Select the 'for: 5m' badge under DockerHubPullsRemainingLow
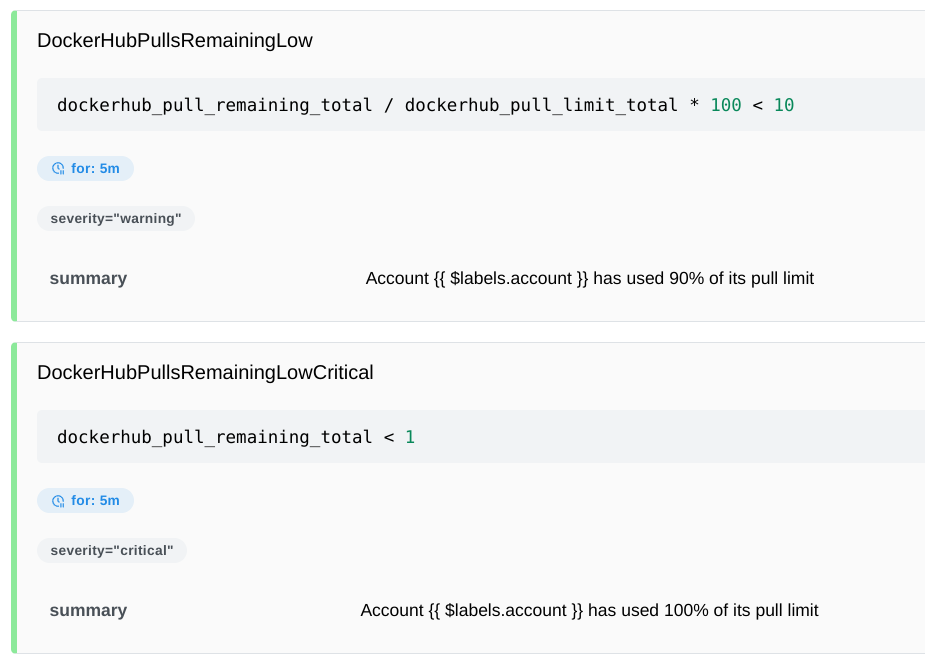 tap(86, 169)
